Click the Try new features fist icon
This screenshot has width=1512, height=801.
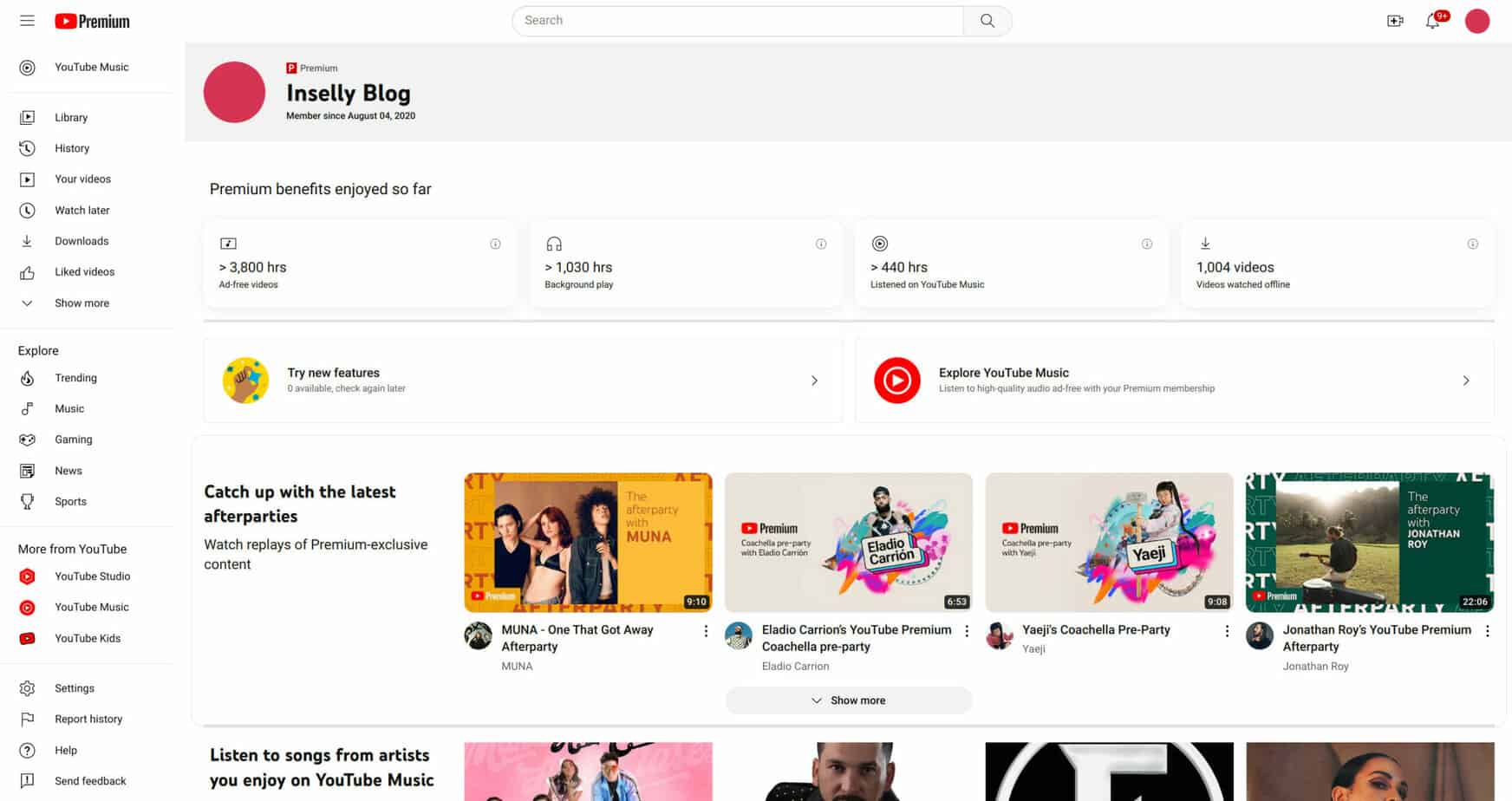[245, 381]
